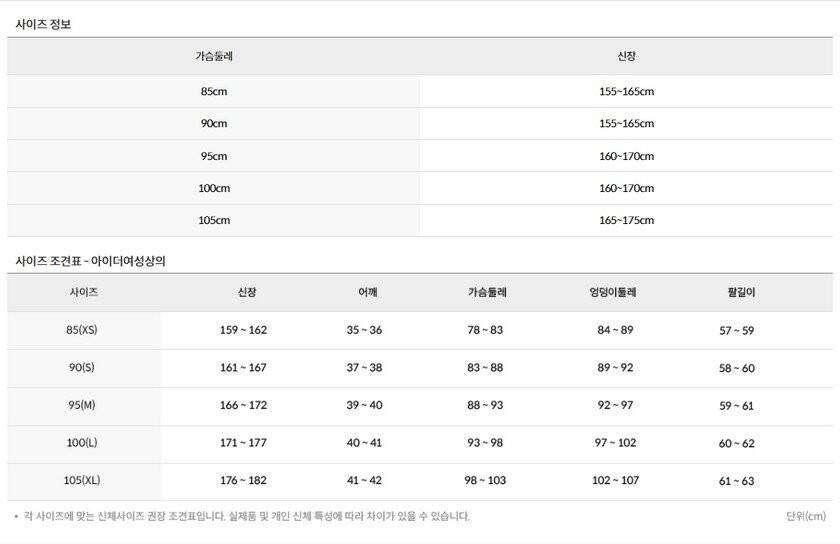
Task: Click the 105cm chest measurement cell
Action: (x=213, y=220)
